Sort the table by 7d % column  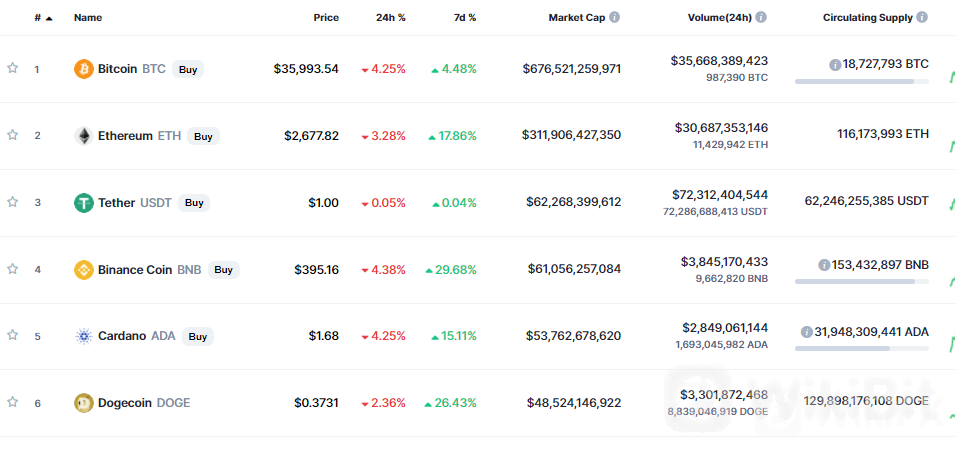click(465, 18)
